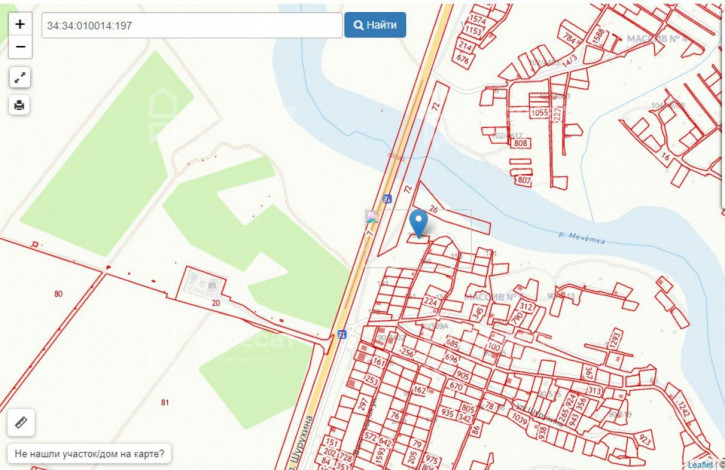This screenshot has width=725, height=470.
Task: Open the Leaflet attribution link
Action: click(700, 464)
